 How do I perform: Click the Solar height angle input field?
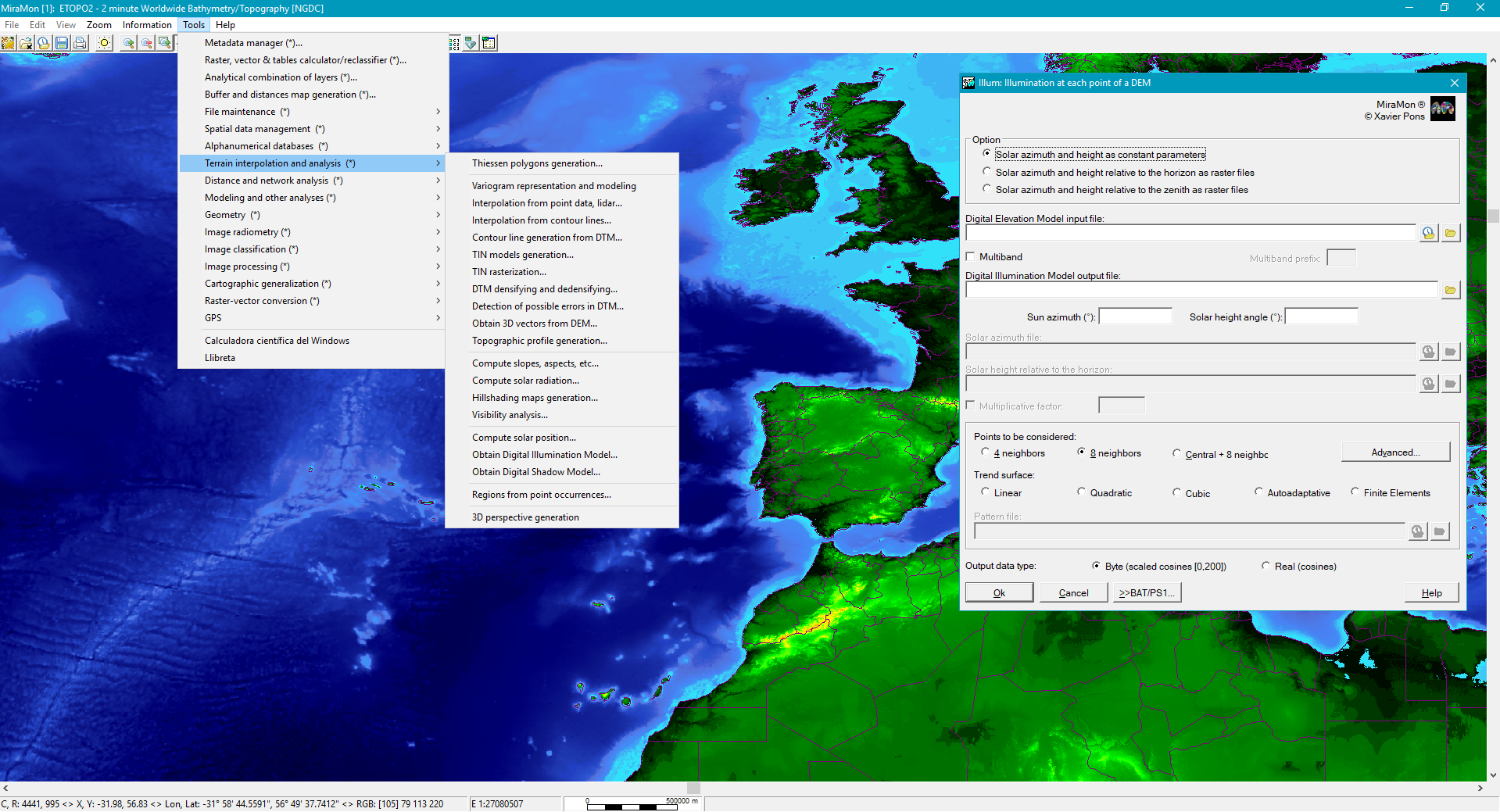click(x=1321, y=317)
